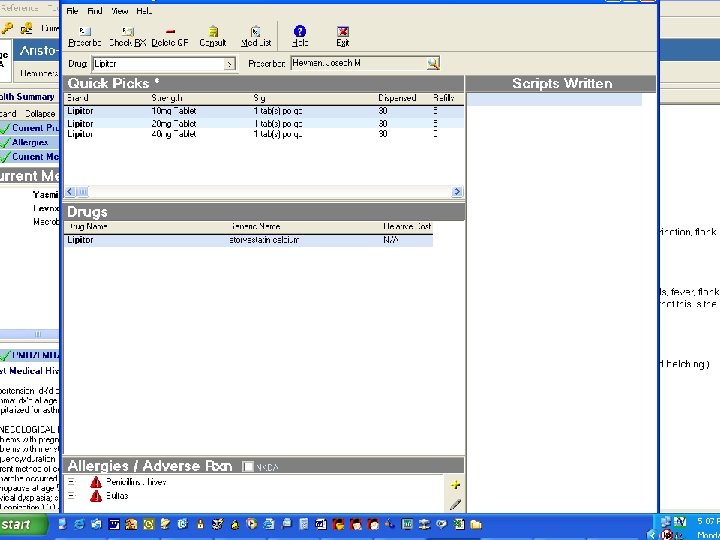
Task: Click the Drug Name column header
Action: tap(87, 227)
